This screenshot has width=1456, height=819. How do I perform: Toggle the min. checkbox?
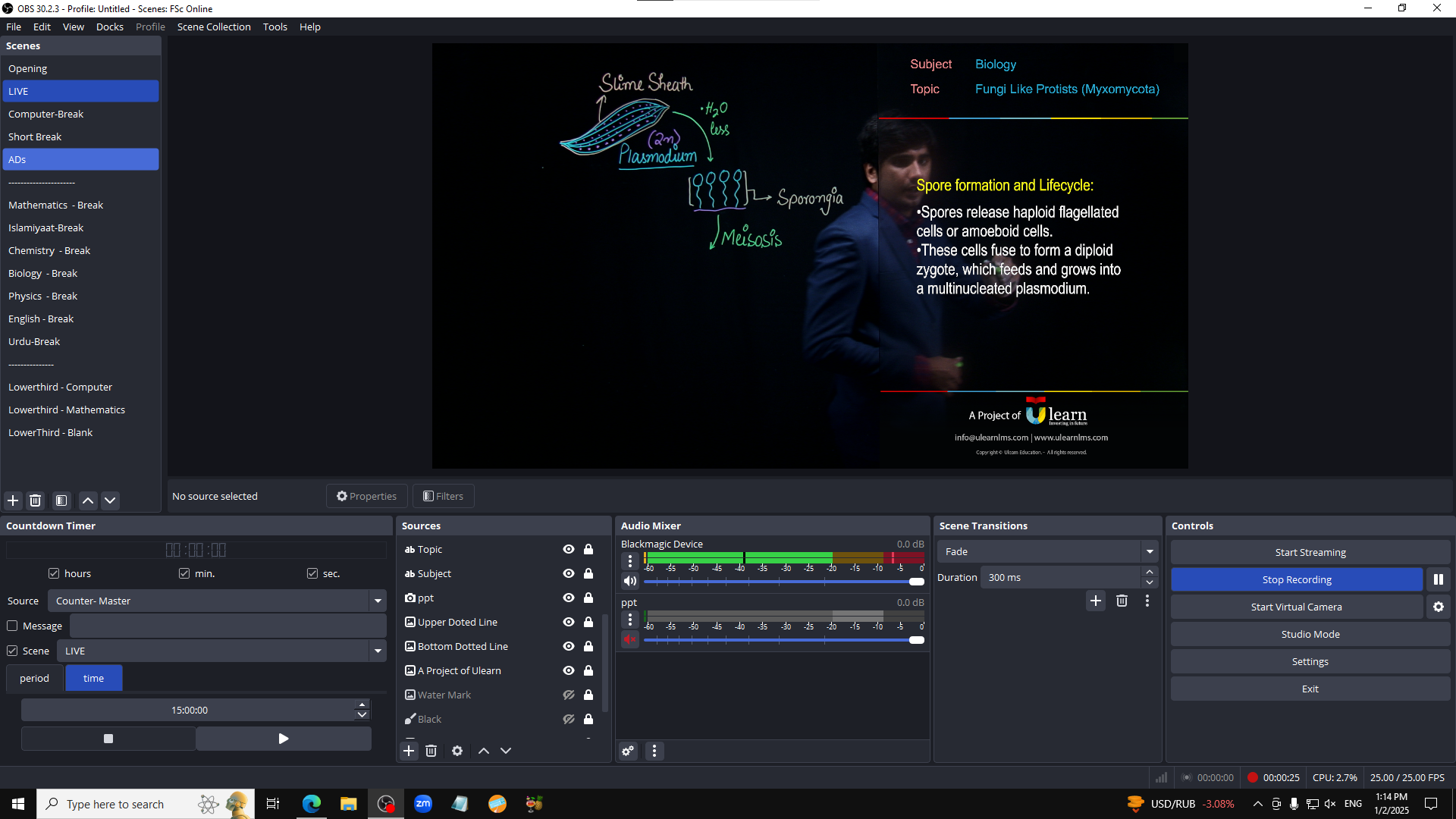184,573
